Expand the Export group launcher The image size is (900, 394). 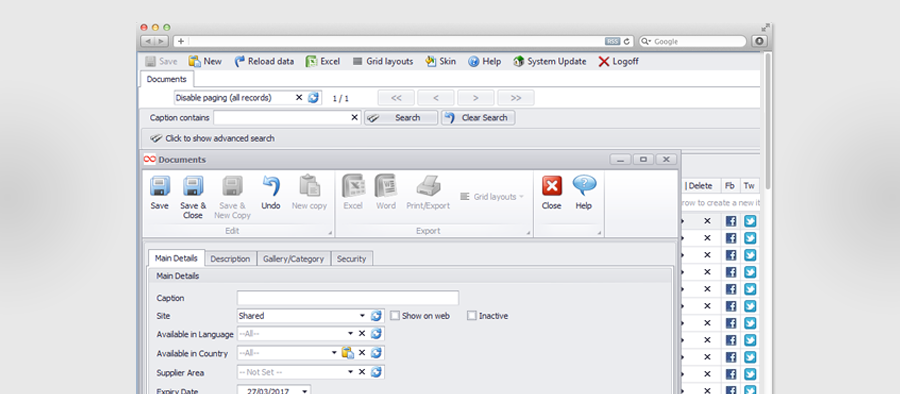click(529, 233)
